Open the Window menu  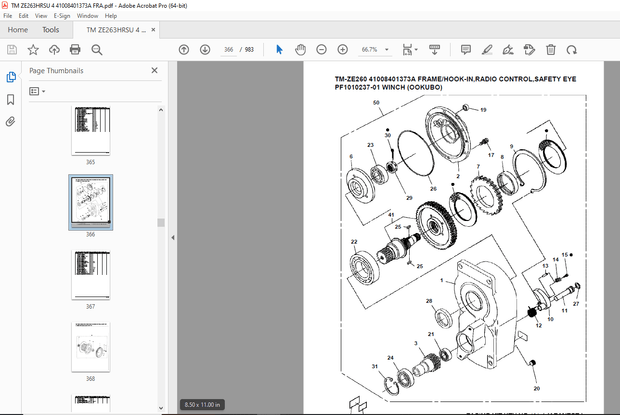87,16
